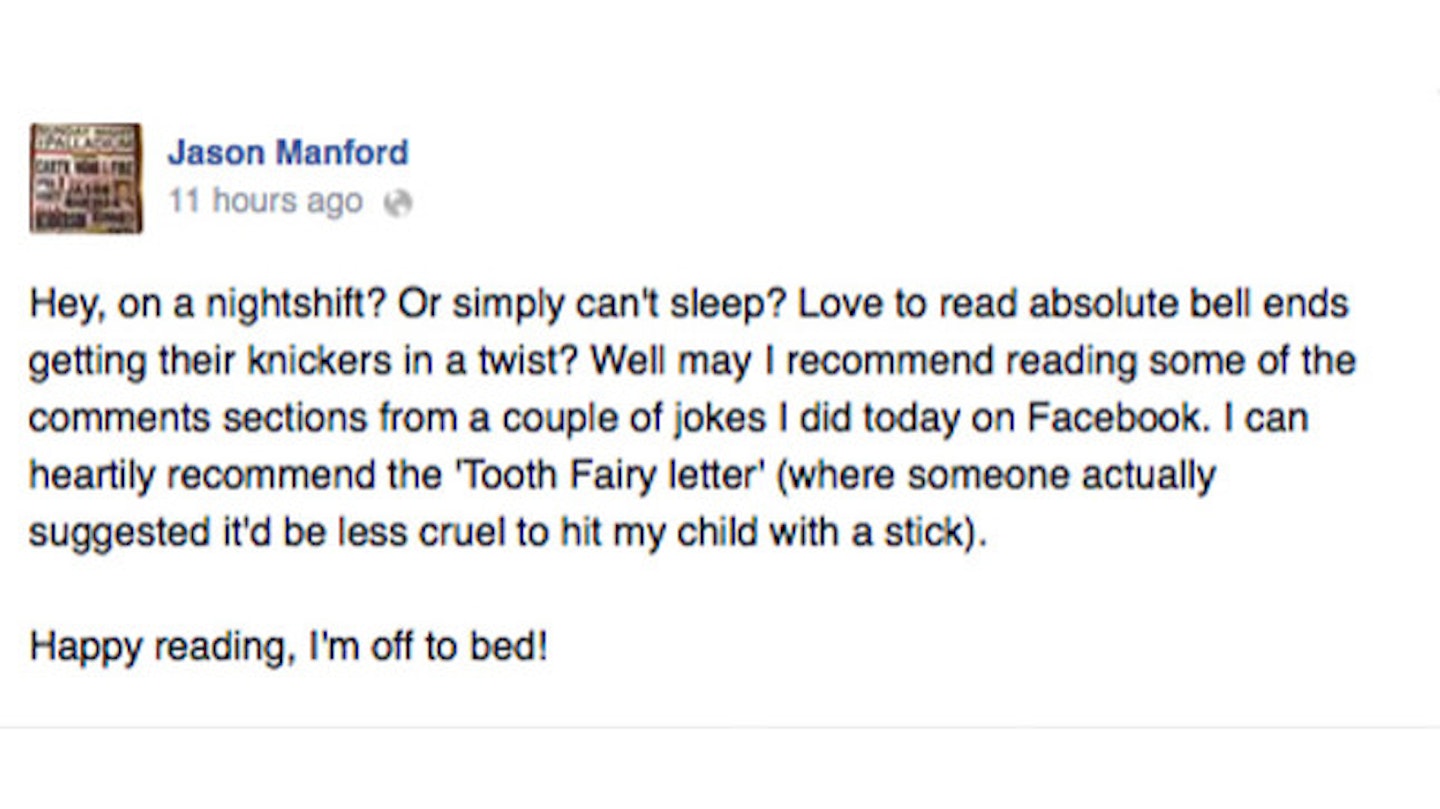The height and width of the screenshot is (809, 1440).
Task: Open the Jason Manford profile name link
Action: (x=288, y=152)
